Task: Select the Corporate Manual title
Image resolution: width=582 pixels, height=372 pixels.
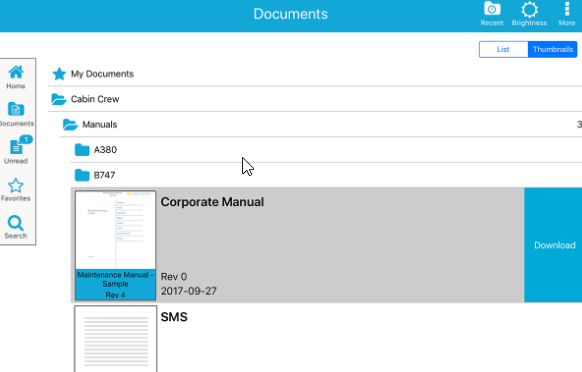Action: point(212,202)
